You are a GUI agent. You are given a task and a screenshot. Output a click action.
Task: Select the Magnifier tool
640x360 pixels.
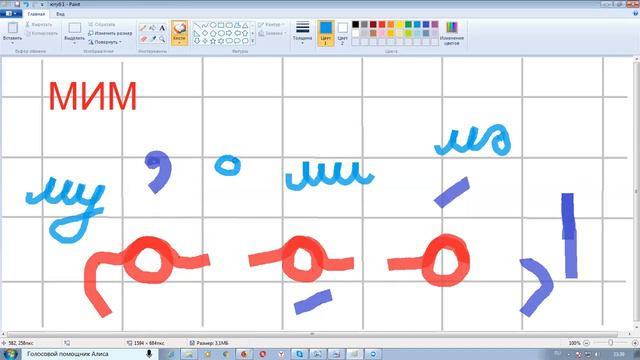tap(162, 39)
